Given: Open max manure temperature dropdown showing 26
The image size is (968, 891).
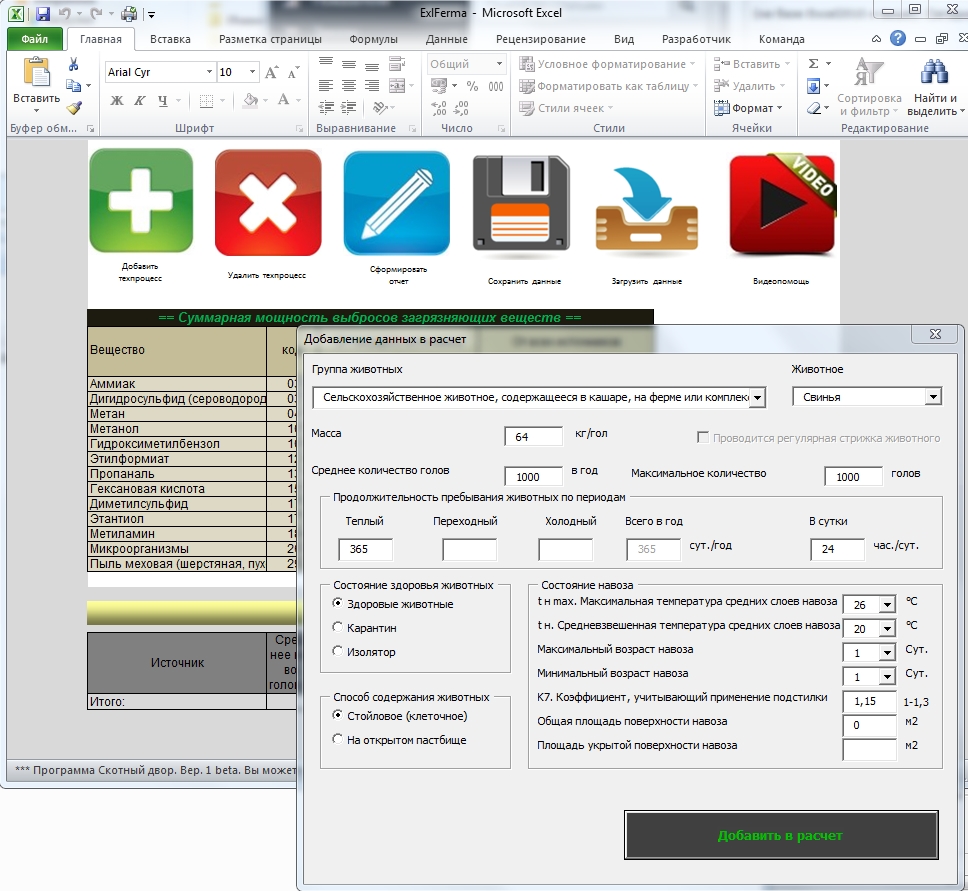Looking at the screenshot, I should [x=887, y=605].
